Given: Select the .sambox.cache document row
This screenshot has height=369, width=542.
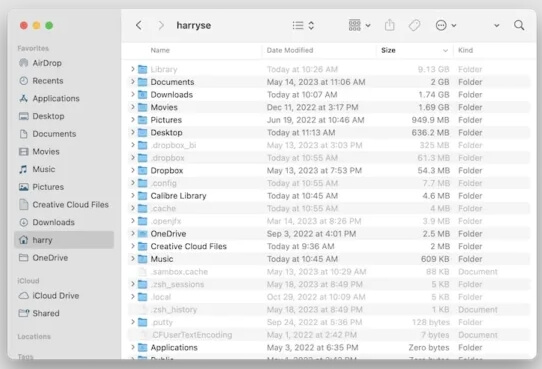Looking at the screenshot, I should [x=328, y=272].
